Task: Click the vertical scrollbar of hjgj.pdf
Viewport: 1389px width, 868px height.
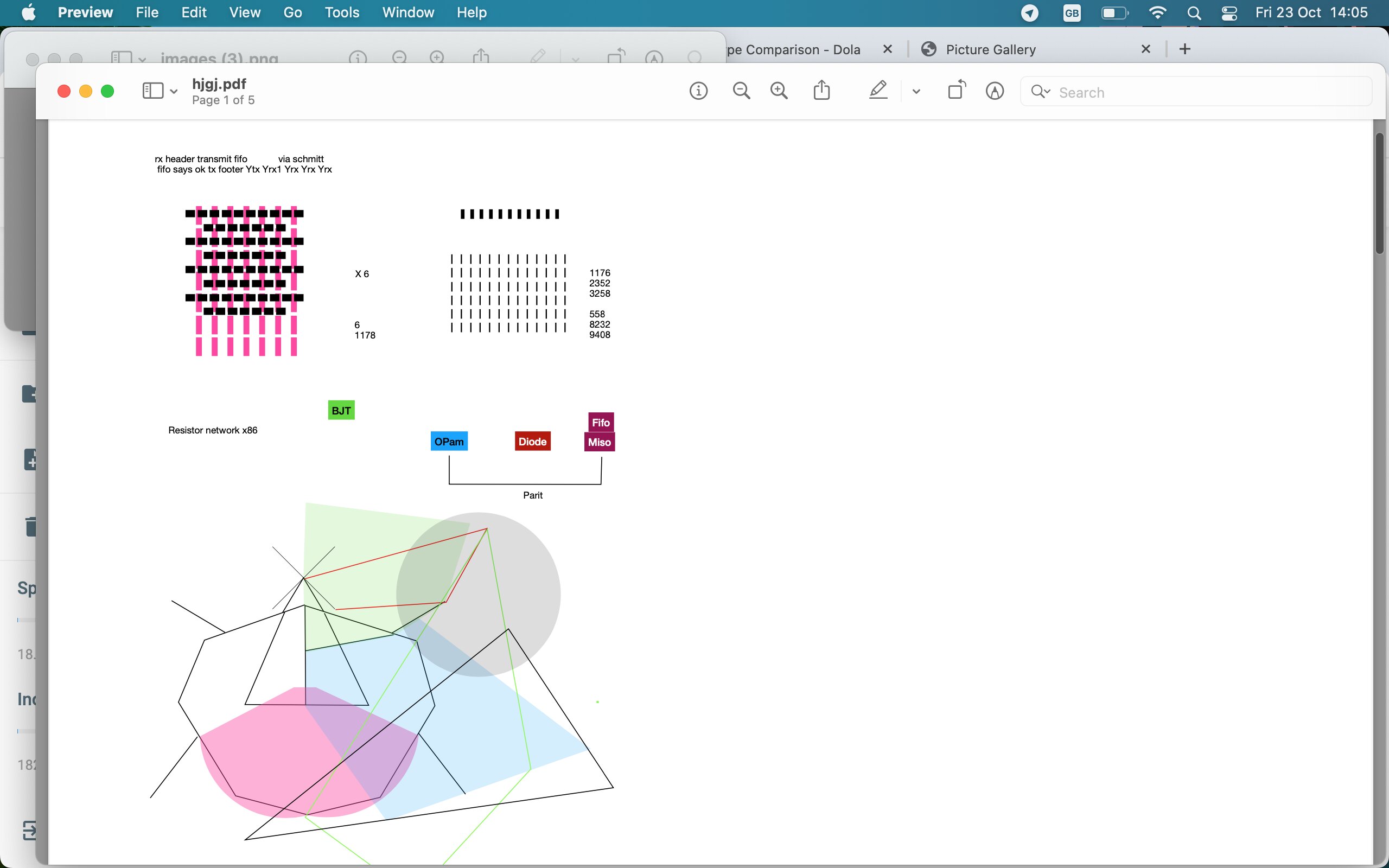Action: [1380, 193]
